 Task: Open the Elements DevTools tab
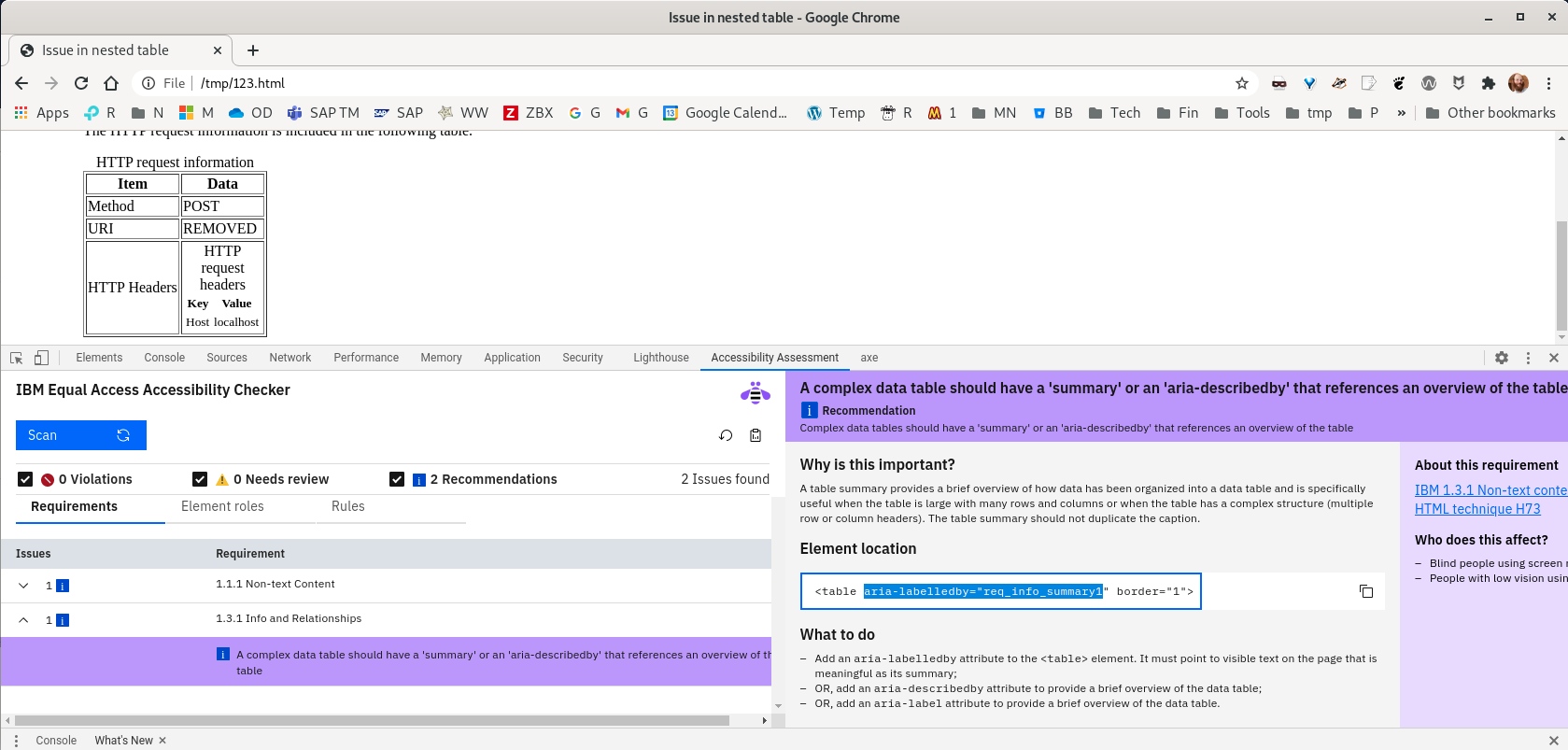(x=99, y=358)
